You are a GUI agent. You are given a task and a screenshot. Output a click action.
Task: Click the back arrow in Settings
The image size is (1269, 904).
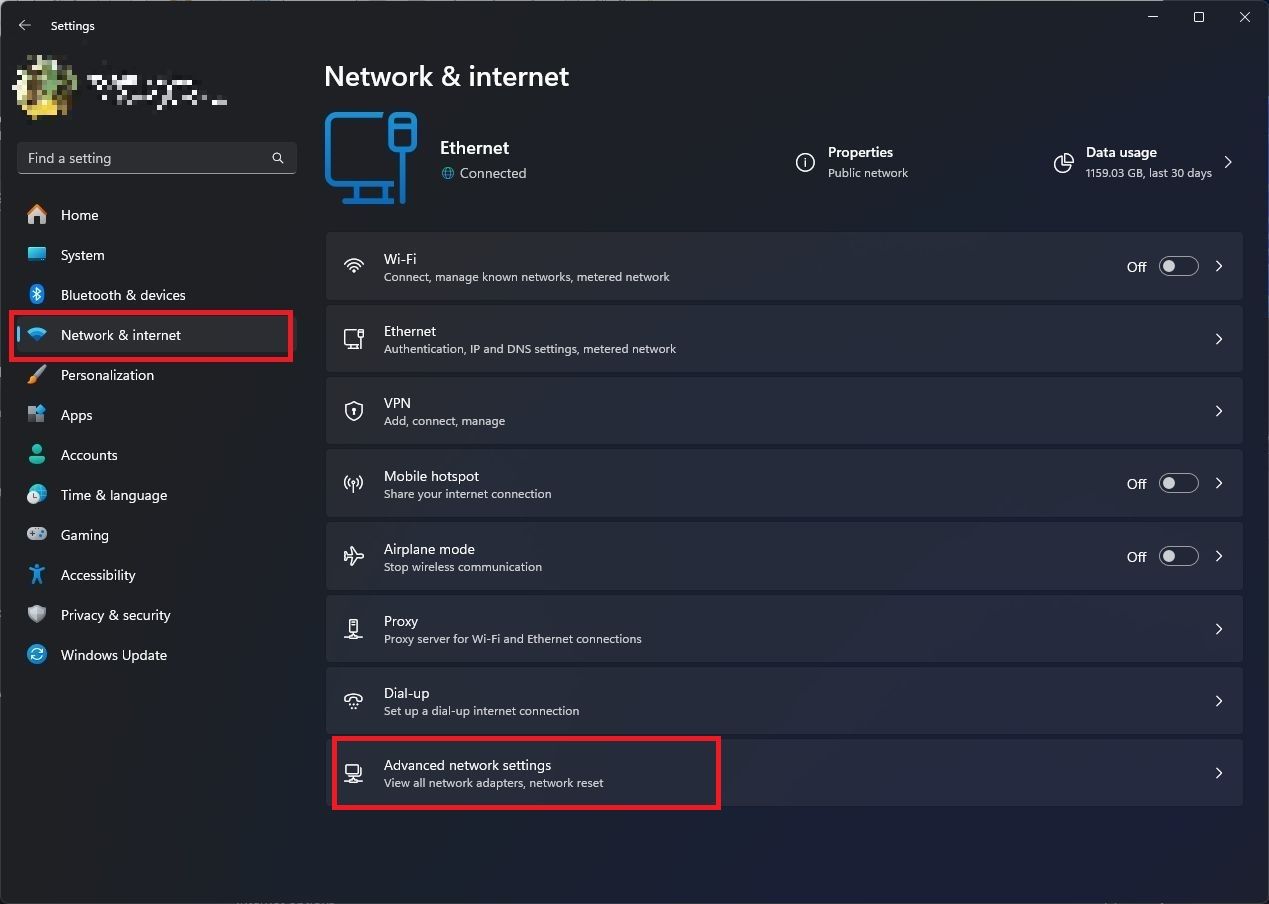(x=24, y=25)
